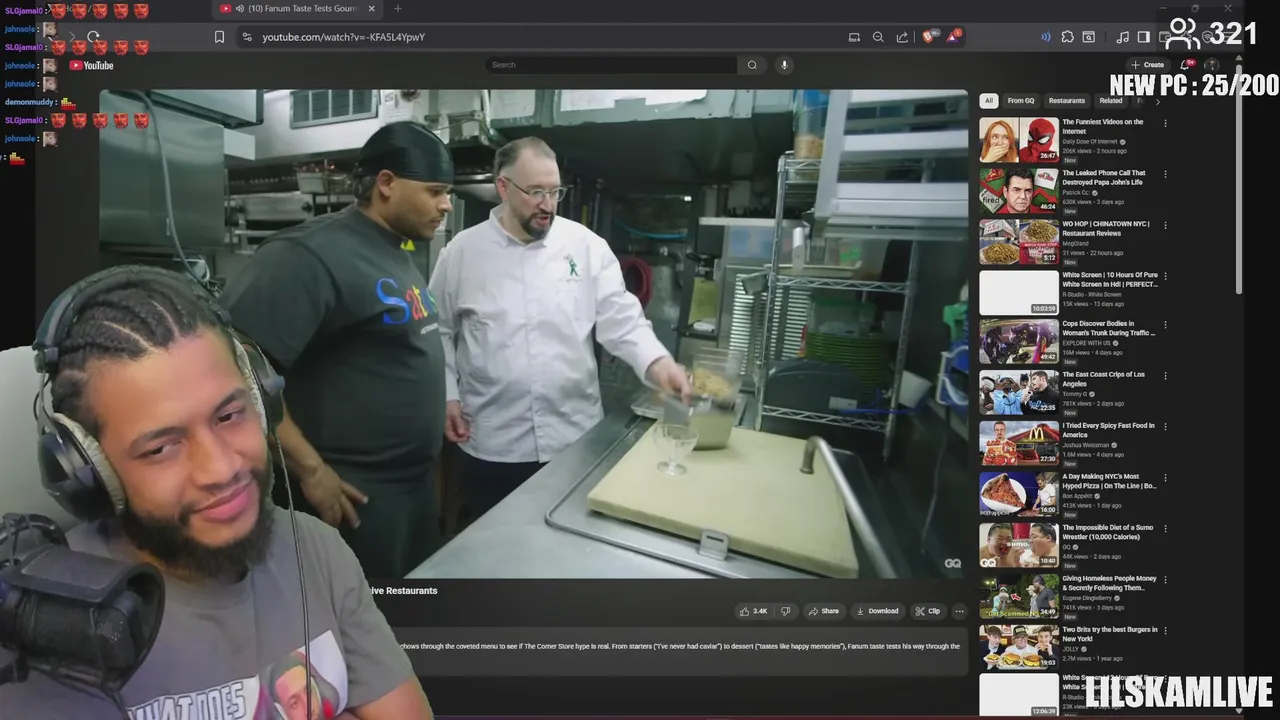Screen dimensions: 1280x720
Task: Switch to Fanum Taste Tests browser tab
Action: (296, 9)
